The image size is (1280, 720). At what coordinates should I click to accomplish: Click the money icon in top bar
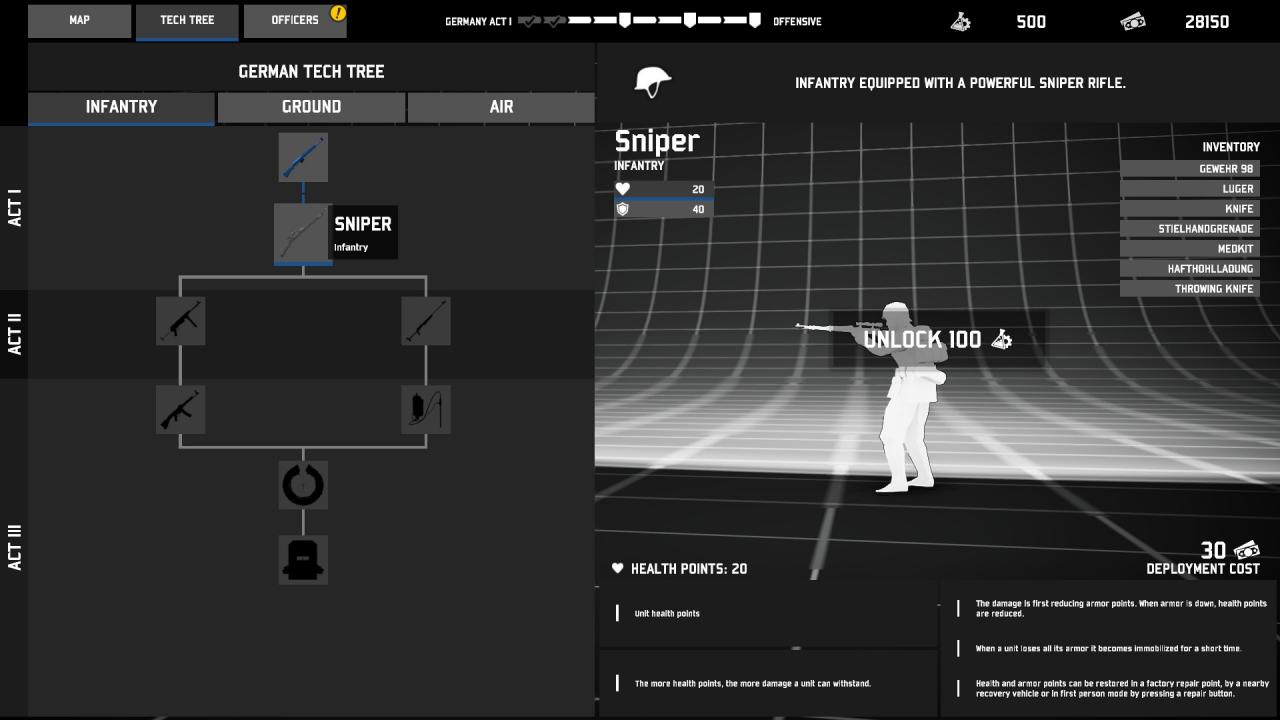1133,21
